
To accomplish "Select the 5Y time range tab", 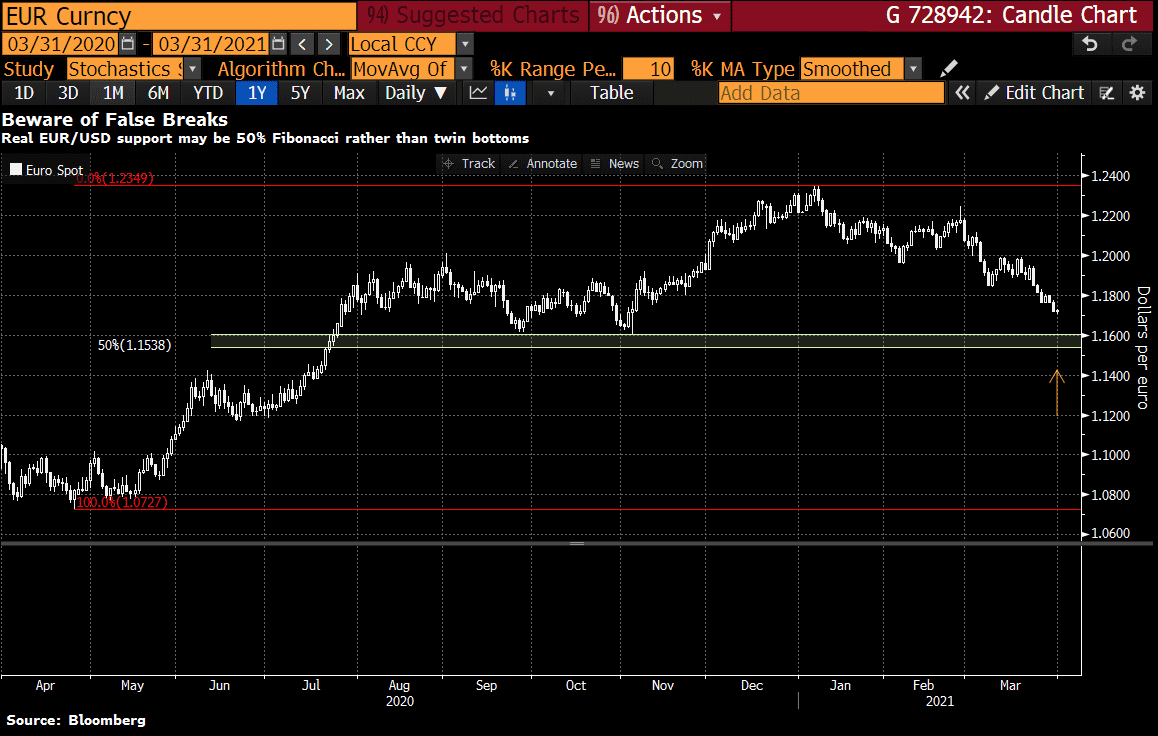I will (300, 93).
